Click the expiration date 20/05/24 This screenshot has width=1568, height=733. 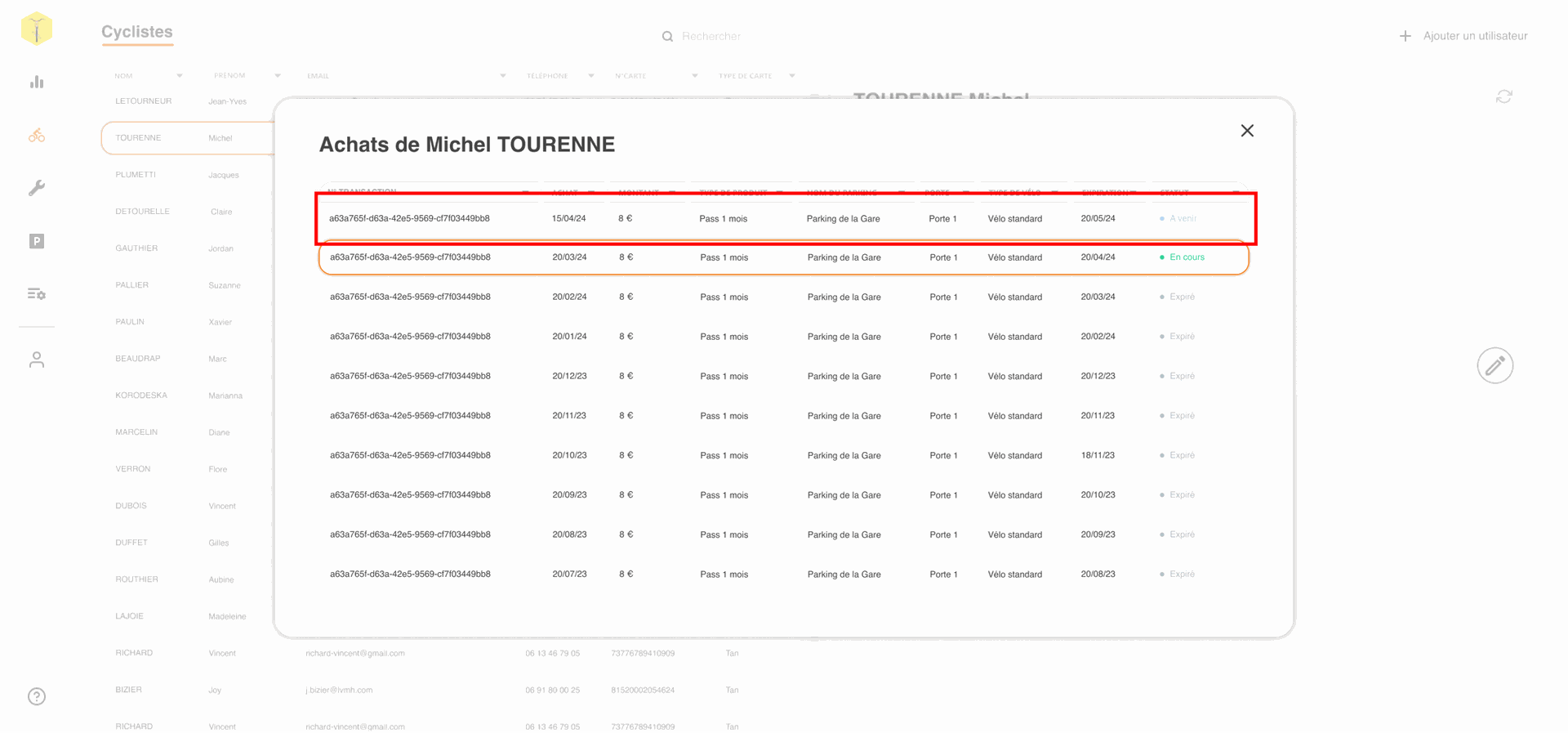coord(1098,218)
